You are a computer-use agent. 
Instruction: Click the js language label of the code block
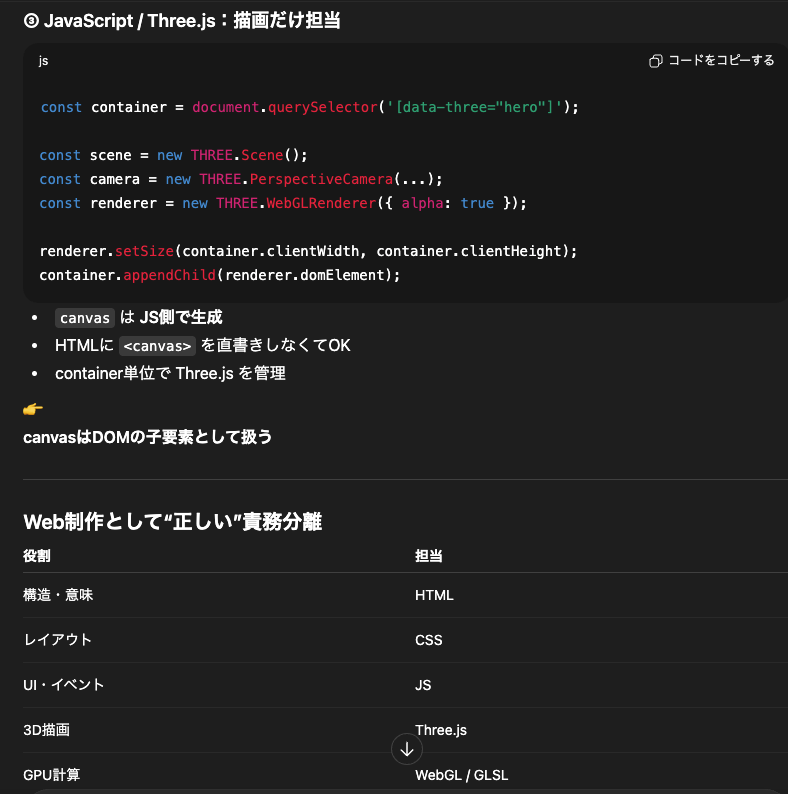(44, 61)
